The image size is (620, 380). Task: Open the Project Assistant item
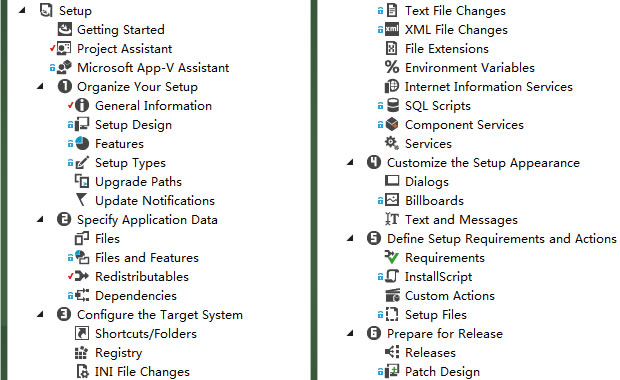pyautogui.click(x=125, y=49)
